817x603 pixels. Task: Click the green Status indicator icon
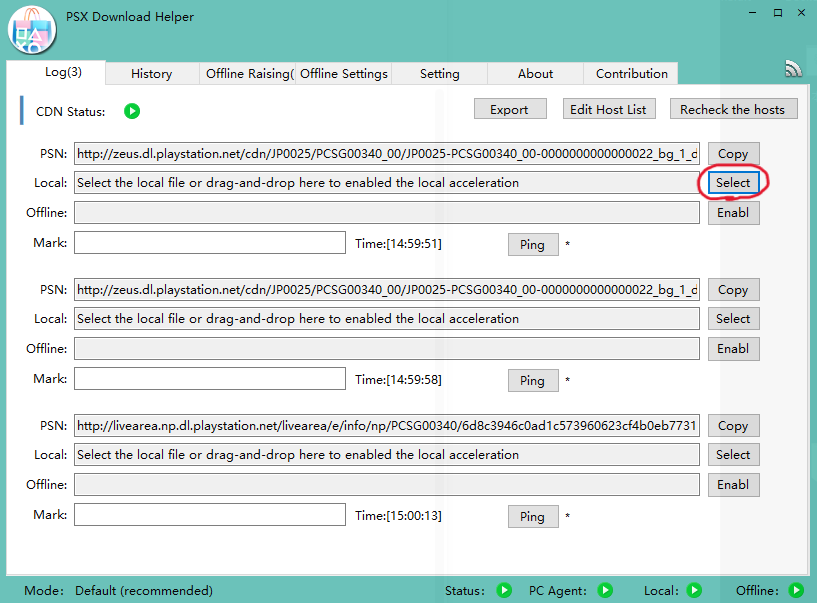(504, 590)
